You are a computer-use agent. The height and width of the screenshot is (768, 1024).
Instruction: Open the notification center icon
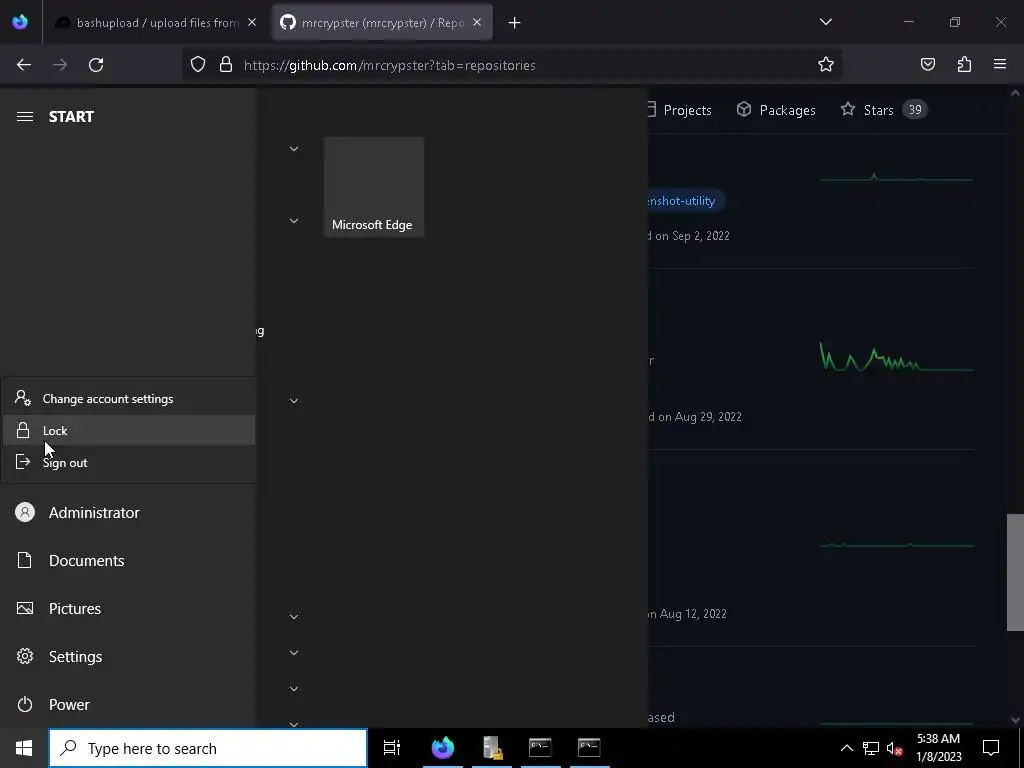pos(991,748)
